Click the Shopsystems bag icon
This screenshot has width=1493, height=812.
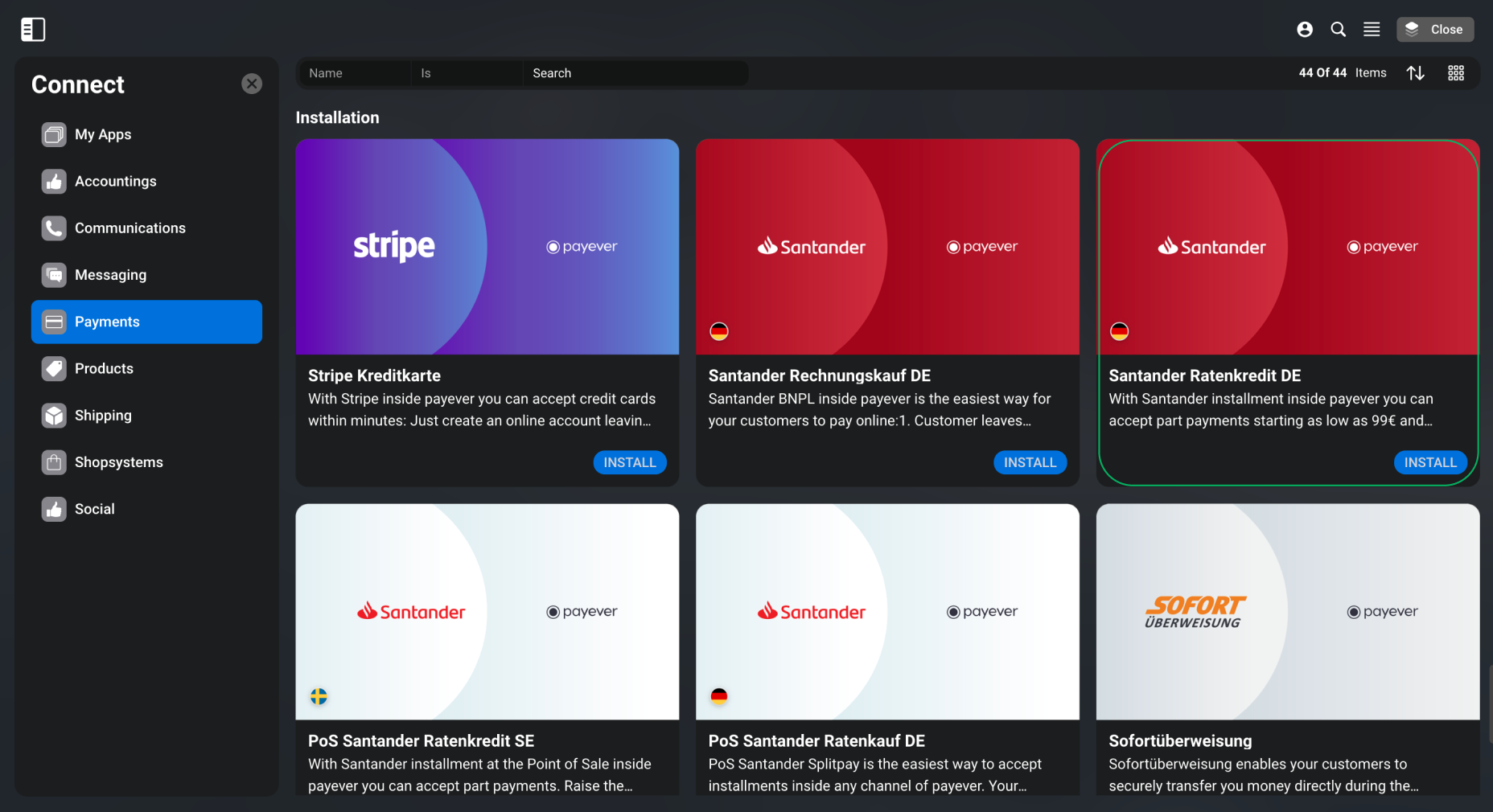54,462
